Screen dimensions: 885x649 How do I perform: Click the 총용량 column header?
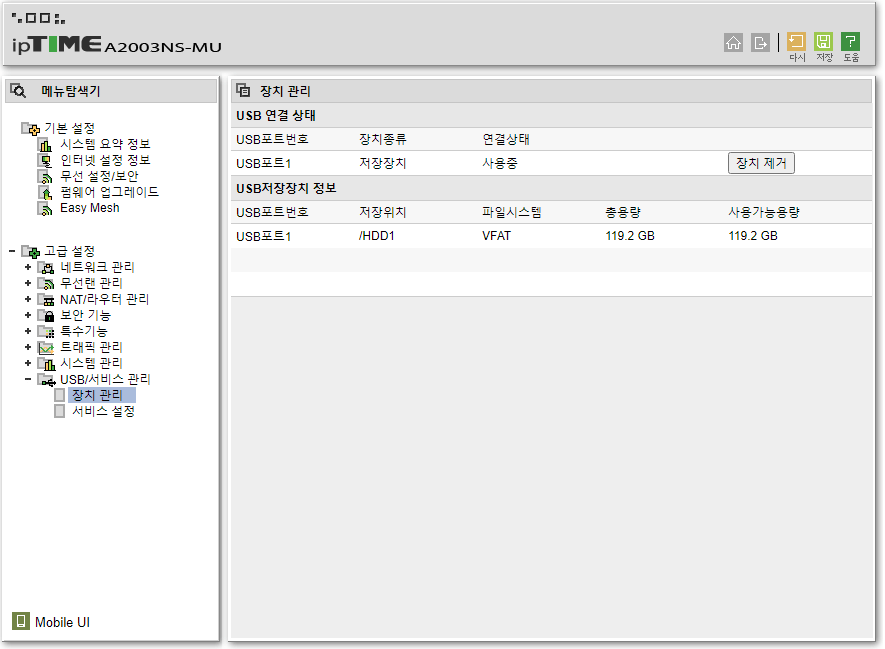click(x=623, y=212)
